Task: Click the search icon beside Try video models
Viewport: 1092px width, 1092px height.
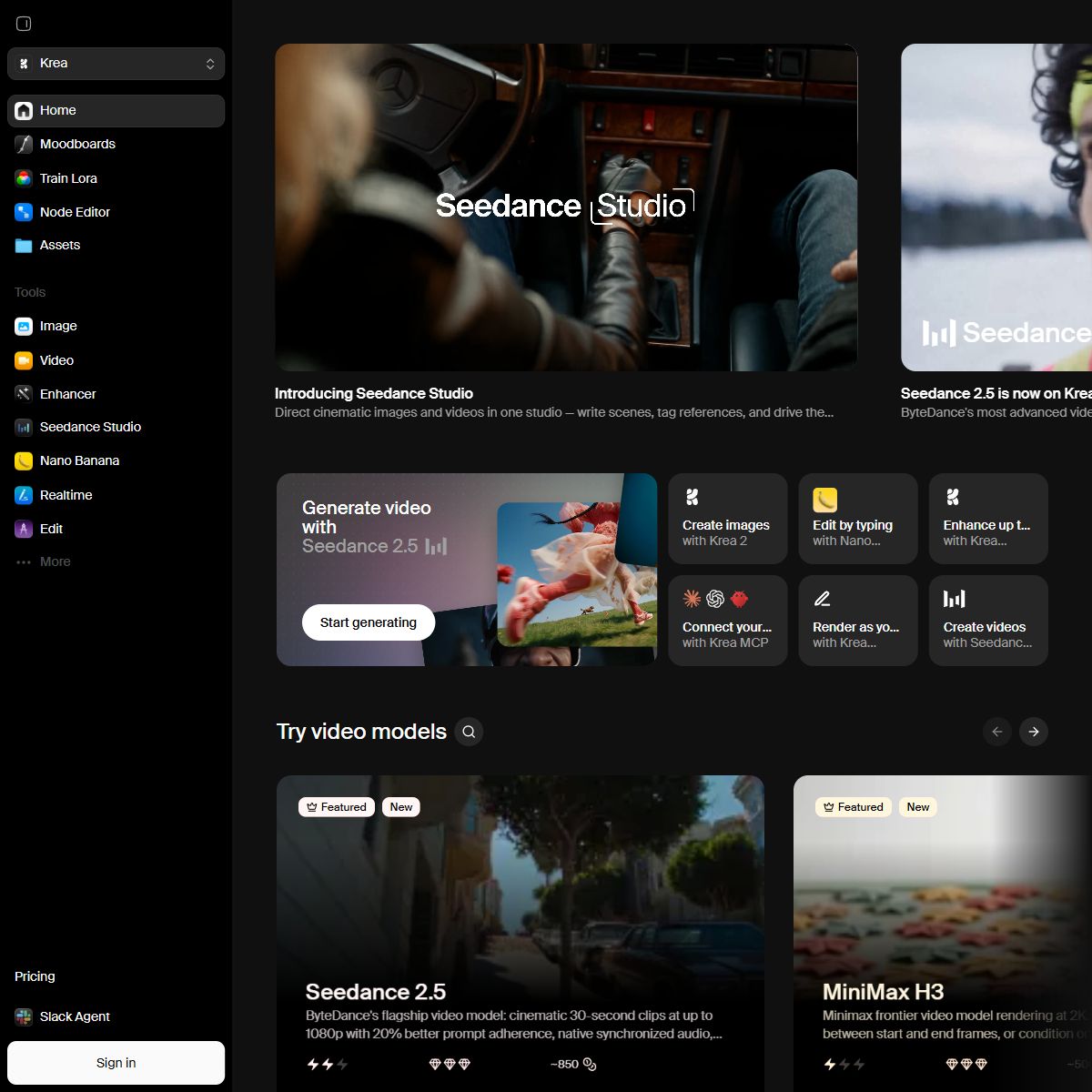Action: [469, 732]
